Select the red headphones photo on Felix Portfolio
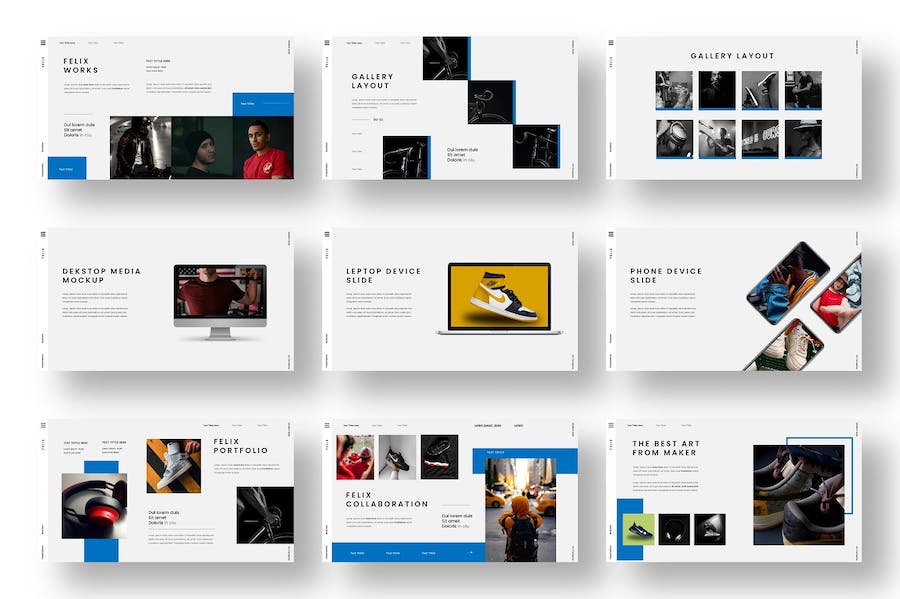900x599 pixels. point(93,505)
